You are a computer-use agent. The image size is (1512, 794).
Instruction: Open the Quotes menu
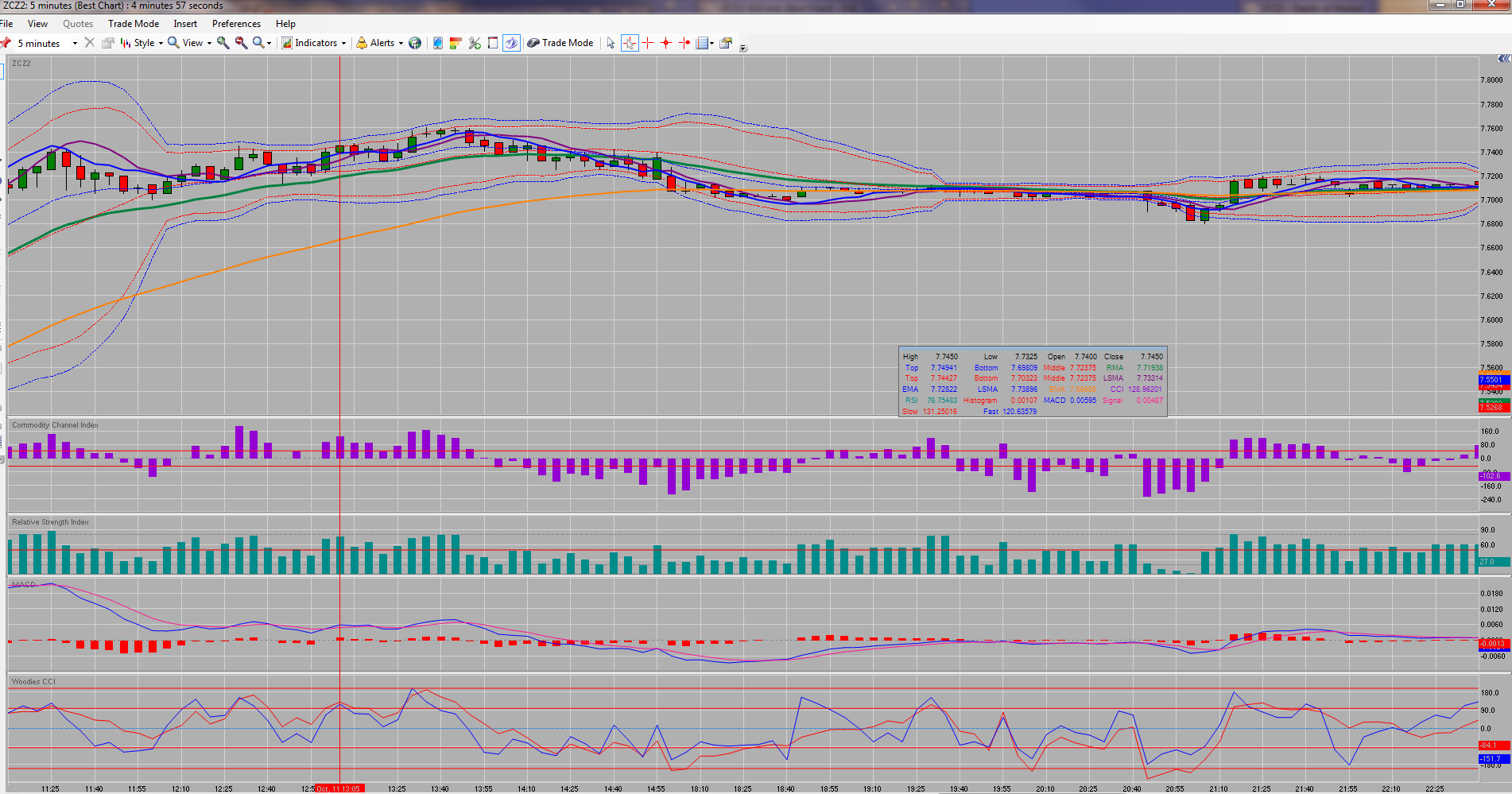click(x=78, y=23)
